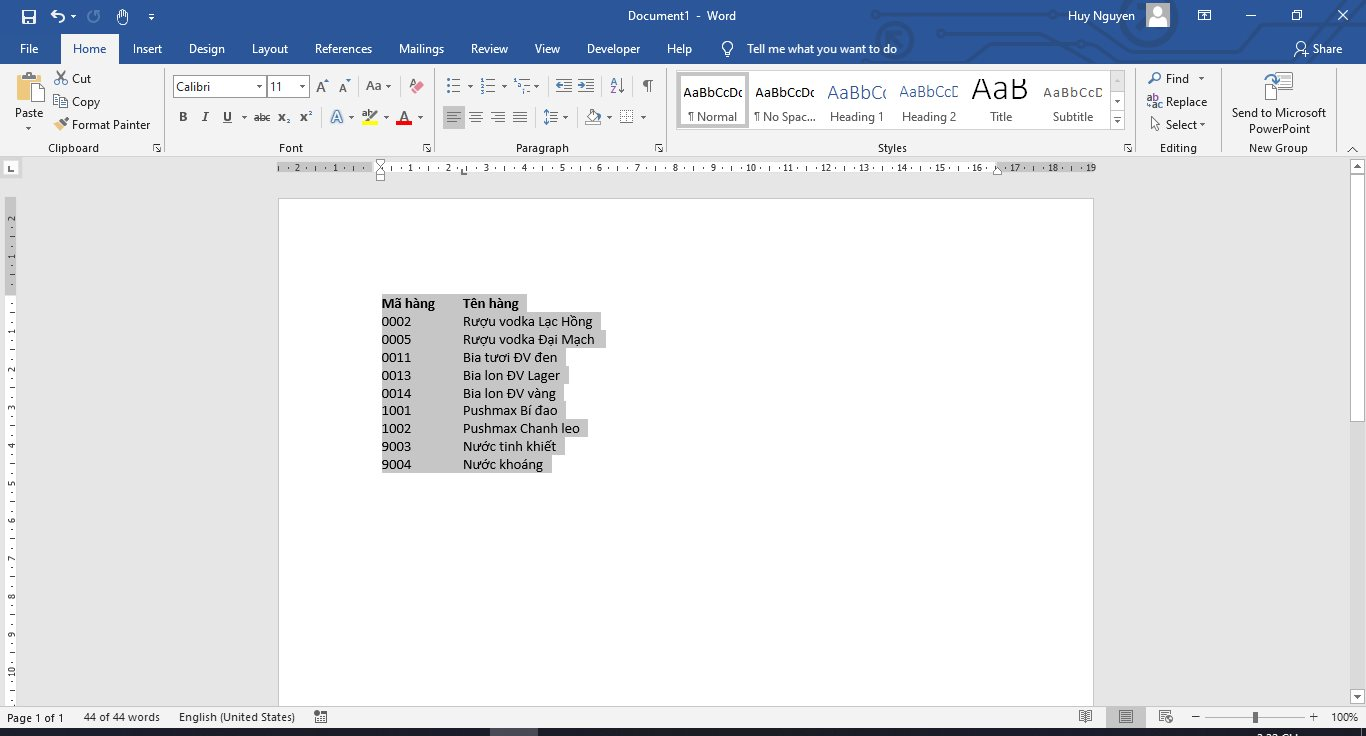Justify the paragraph text
The image size is (1366, 736).
(x=520, y=117)
